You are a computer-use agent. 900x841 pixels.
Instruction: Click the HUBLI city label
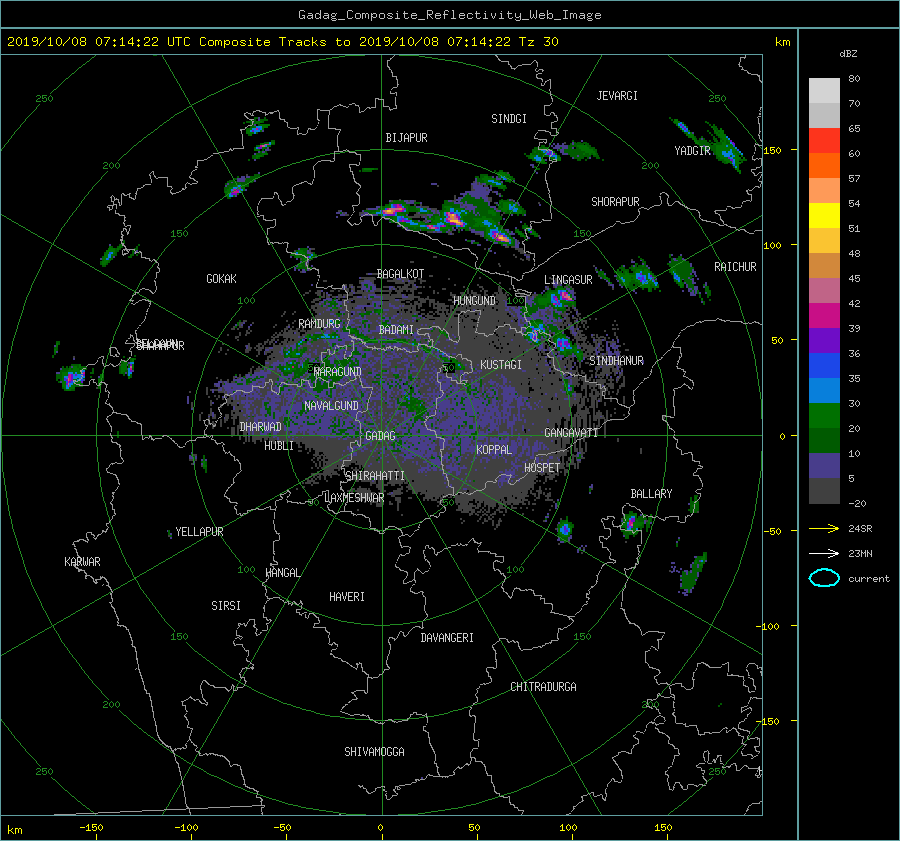pyautogui.click(x=279, y=445)
